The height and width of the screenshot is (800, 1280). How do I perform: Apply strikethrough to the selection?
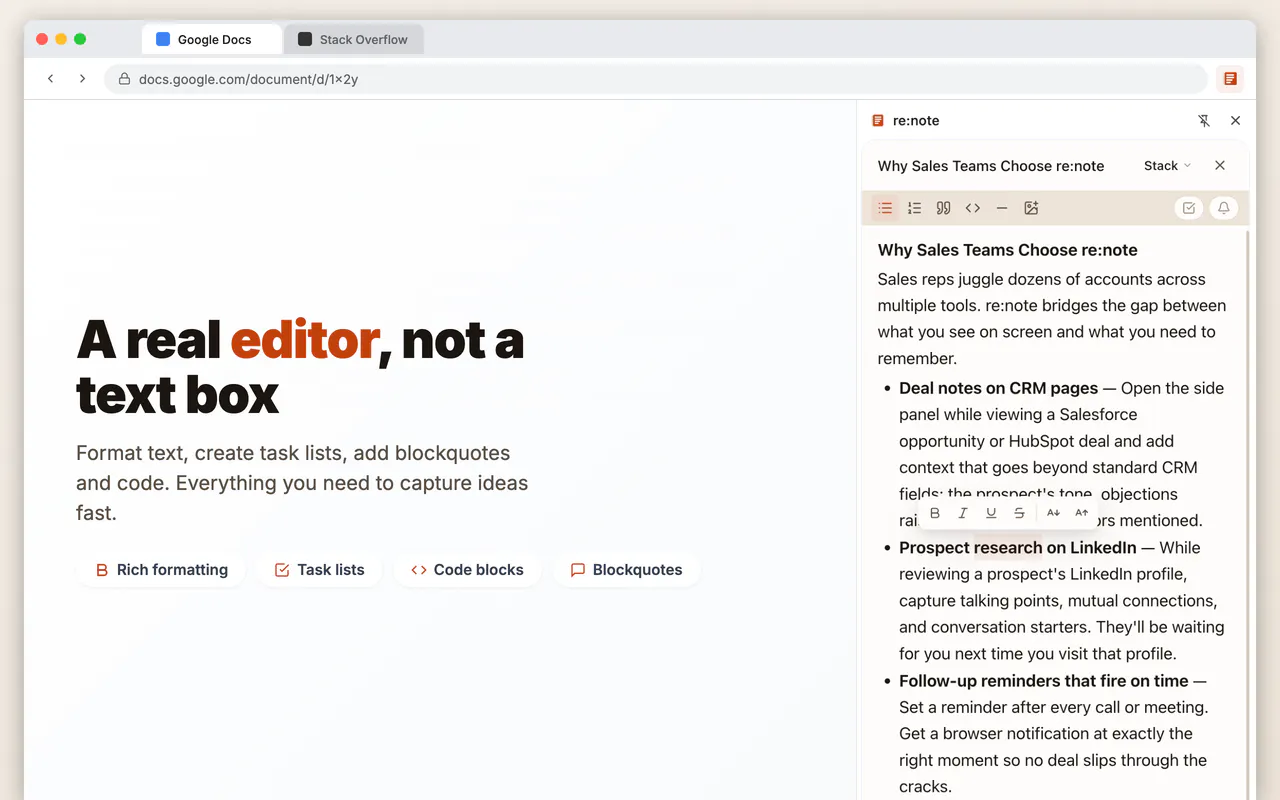coord(1019,513)
